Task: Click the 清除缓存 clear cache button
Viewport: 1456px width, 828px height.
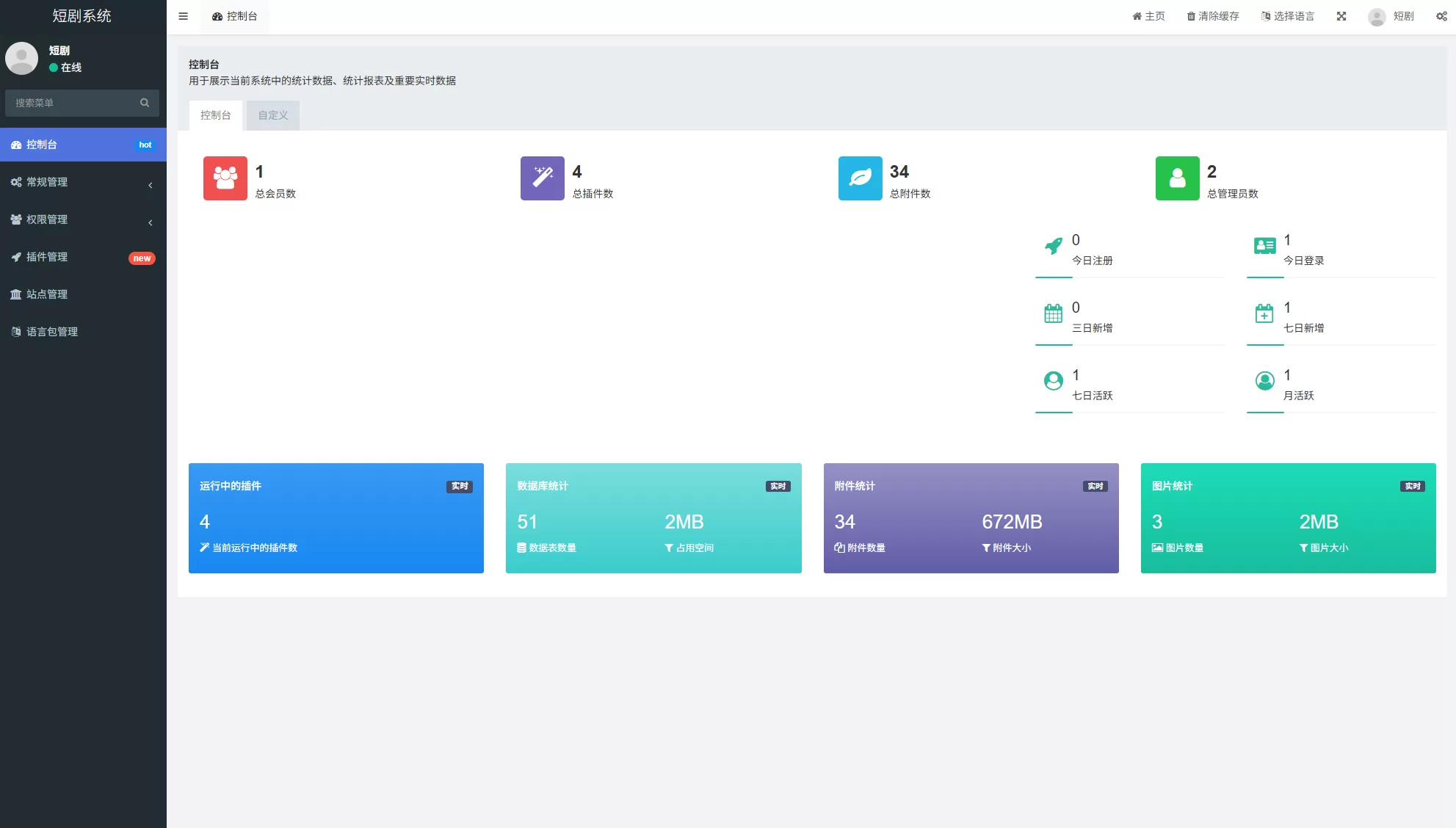Action: tap(1213, 16)
